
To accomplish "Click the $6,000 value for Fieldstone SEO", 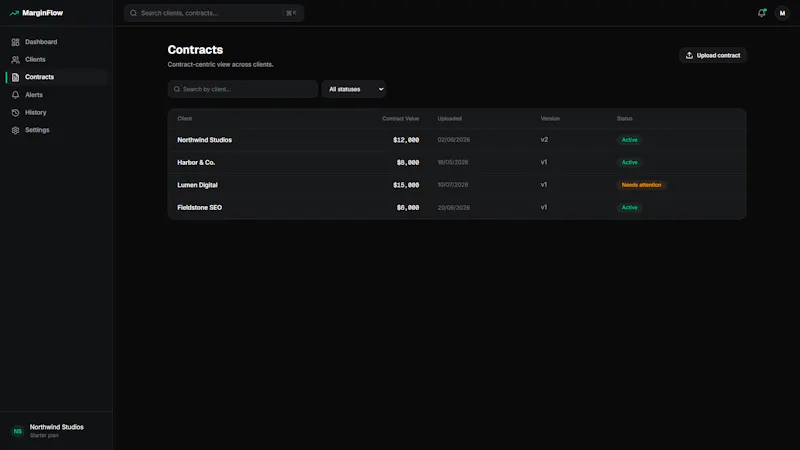I will pyautogui.click(x=408, y=208).
